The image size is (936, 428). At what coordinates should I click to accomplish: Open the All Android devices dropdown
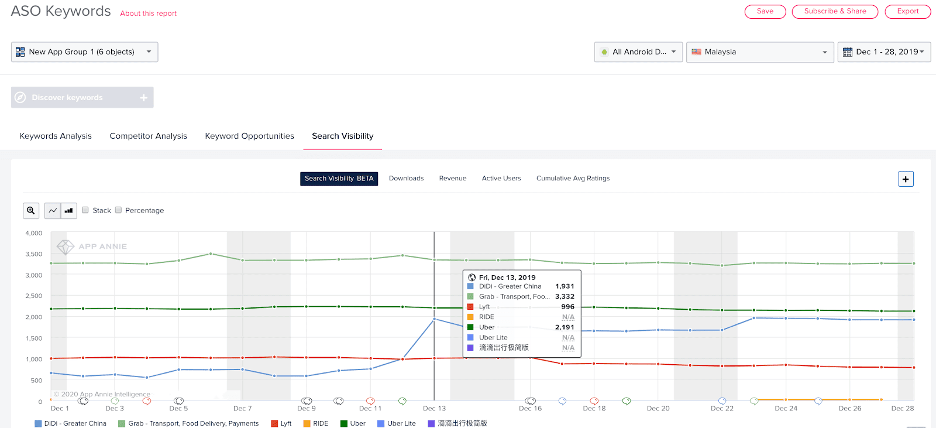(638, 52)
